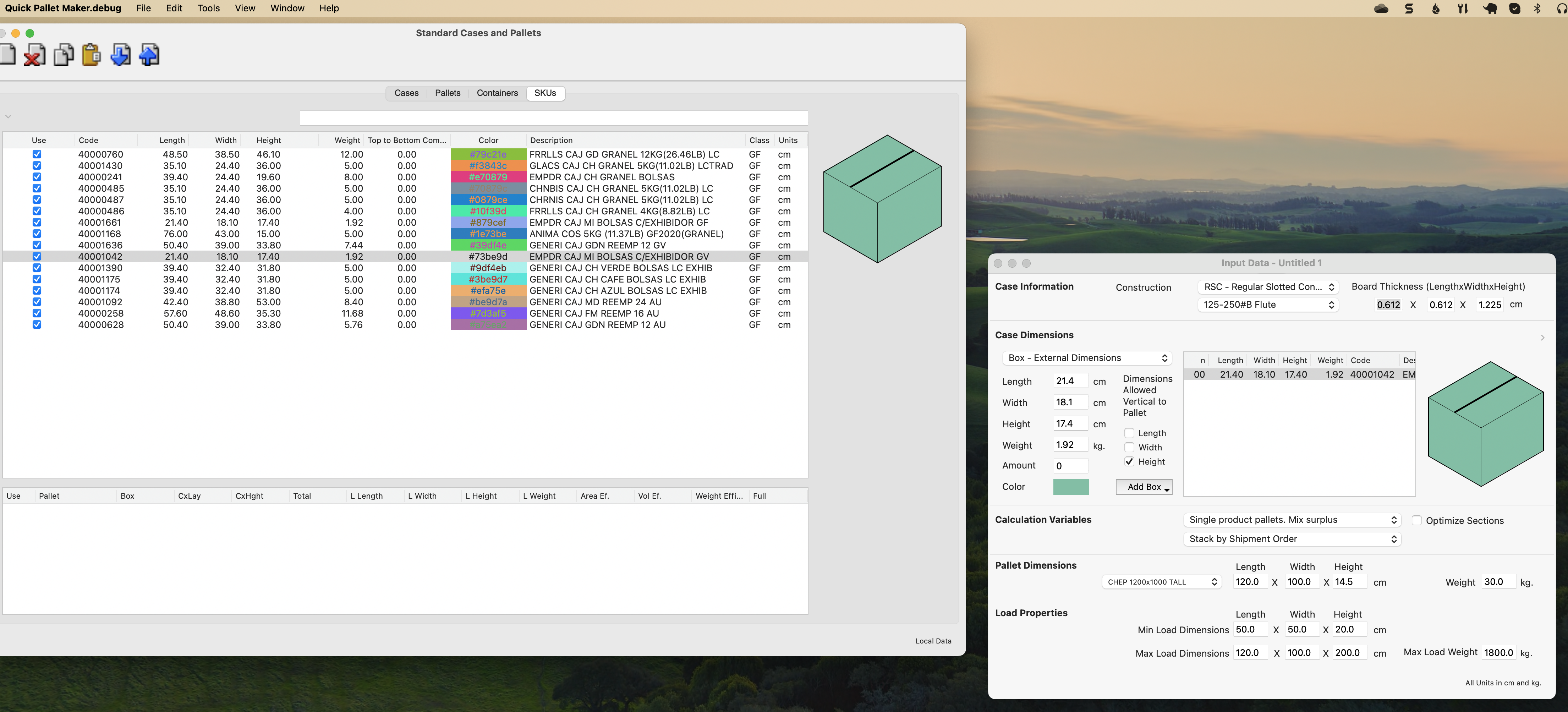The width and height of the screenshot is (1568, 712).
Task: Click the delete document icon with red X
Action: pyautogui.click(x=34, y=55)
